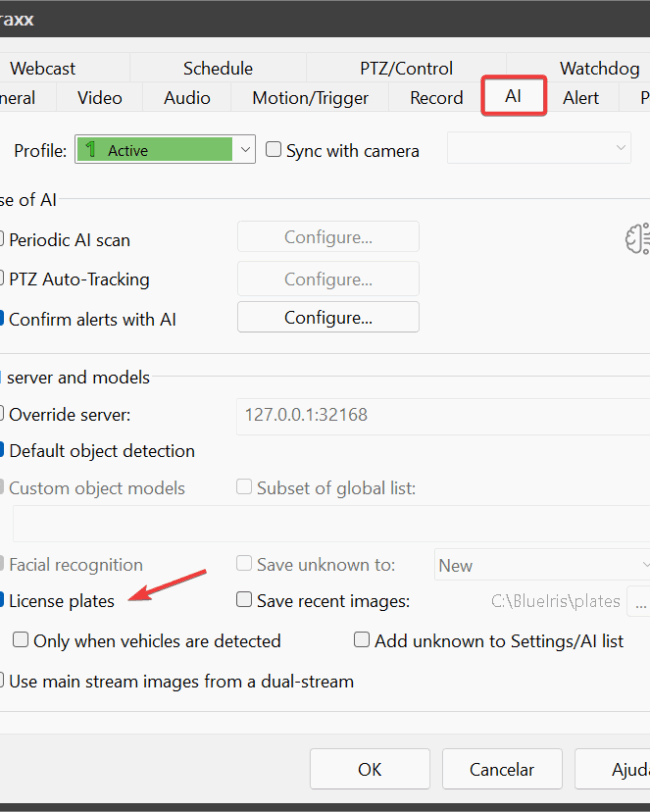Click the browse button for plates folder
650x812 pixels.
click(x=638, y=601)
